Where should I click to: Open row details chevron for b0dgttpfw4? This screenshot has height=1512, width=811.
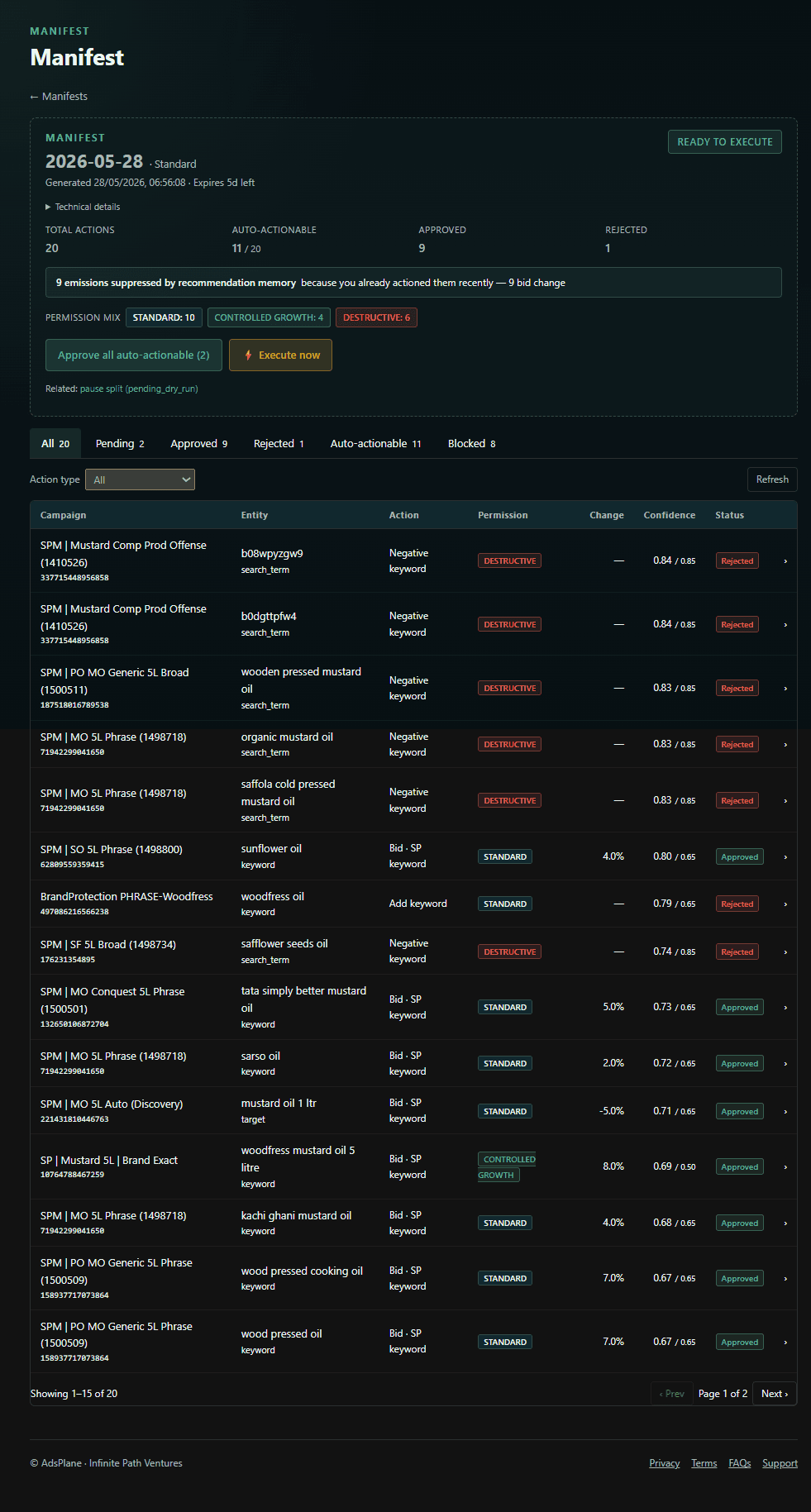pyautogui.click(x=785, y=625)
